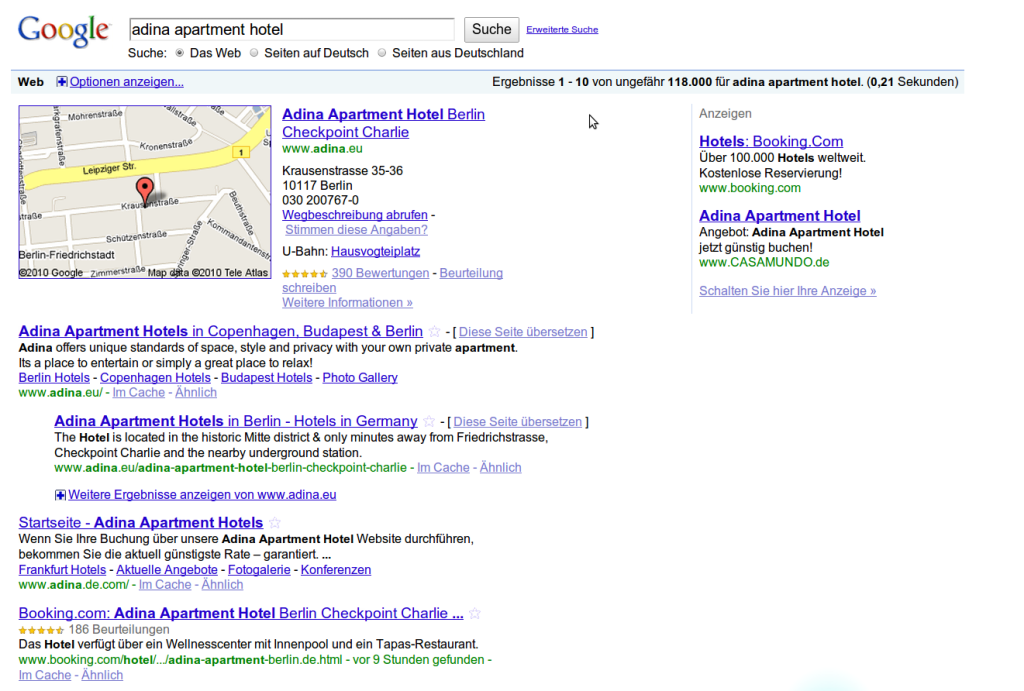1024x691 pixels.
Task: Open Hausvogteiplatz U-Bahn link
Action: 376,251
